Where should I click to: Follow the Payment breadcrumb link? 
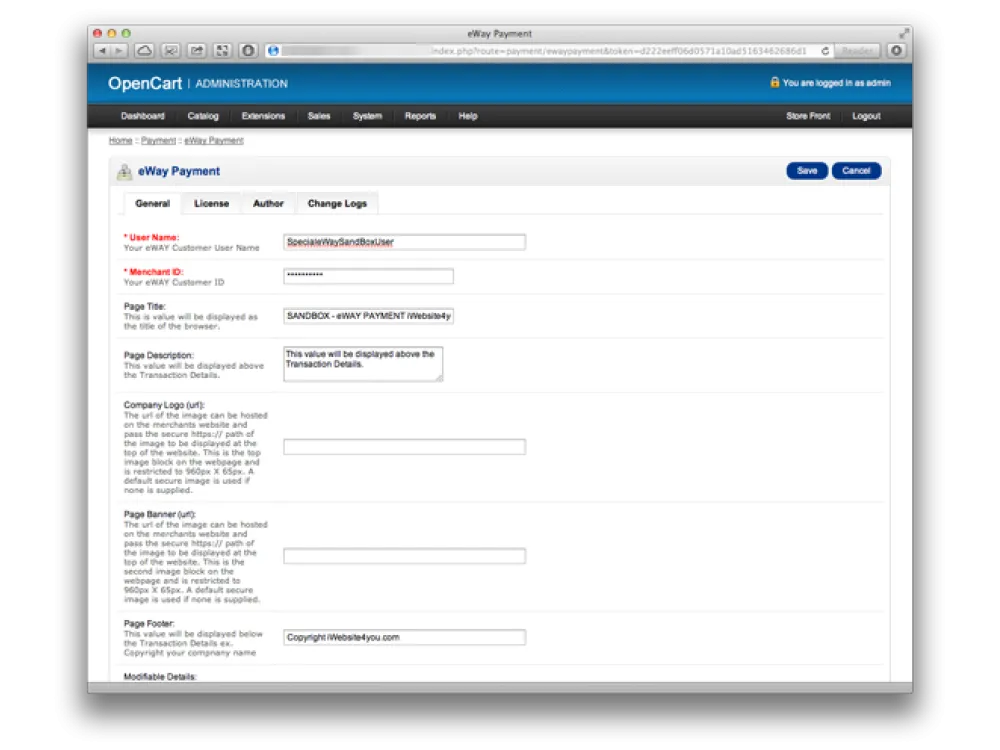pyautogui.click(x=158, y=141)
